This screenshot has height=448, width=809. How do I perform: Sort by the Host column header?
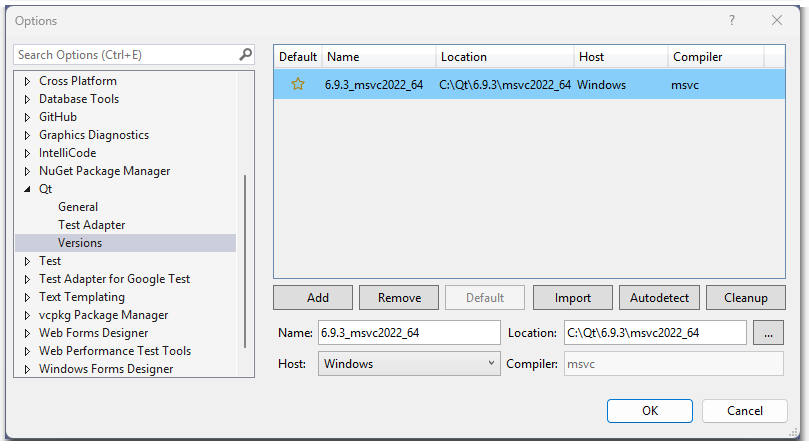(x=621, y=57)
